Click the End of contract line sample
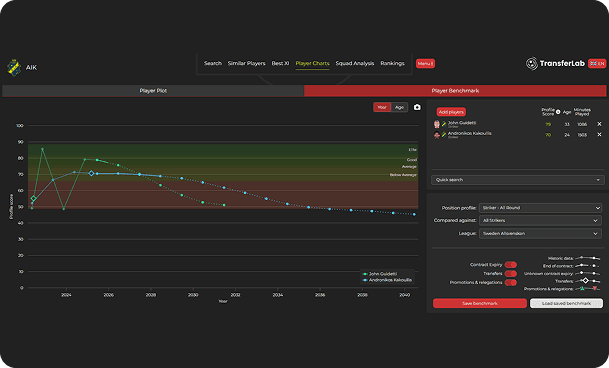This screenshot has height=368, width=609. coord(587,266)
